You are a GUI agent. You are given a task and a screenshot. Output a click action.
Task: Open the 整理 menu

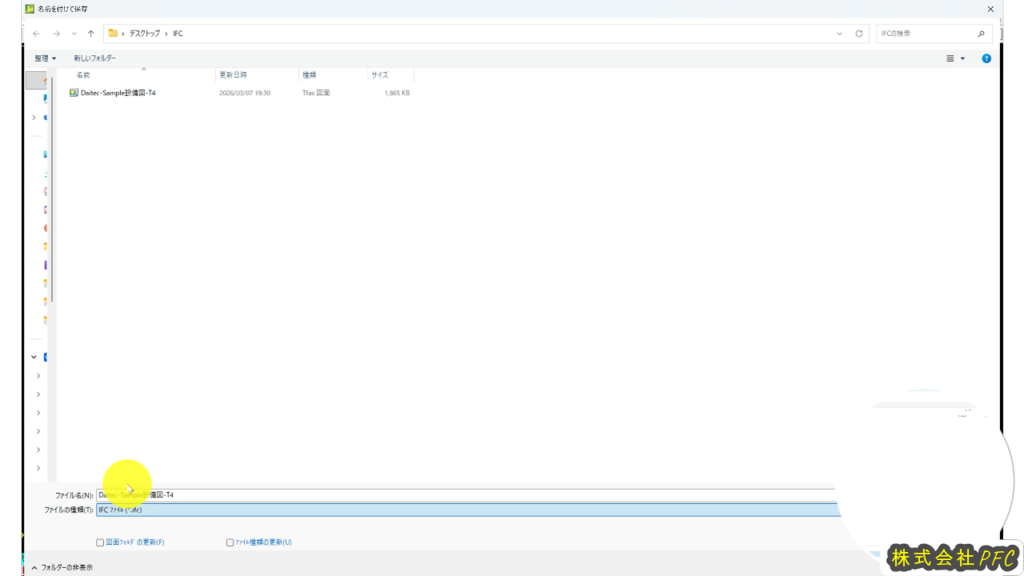45,59
